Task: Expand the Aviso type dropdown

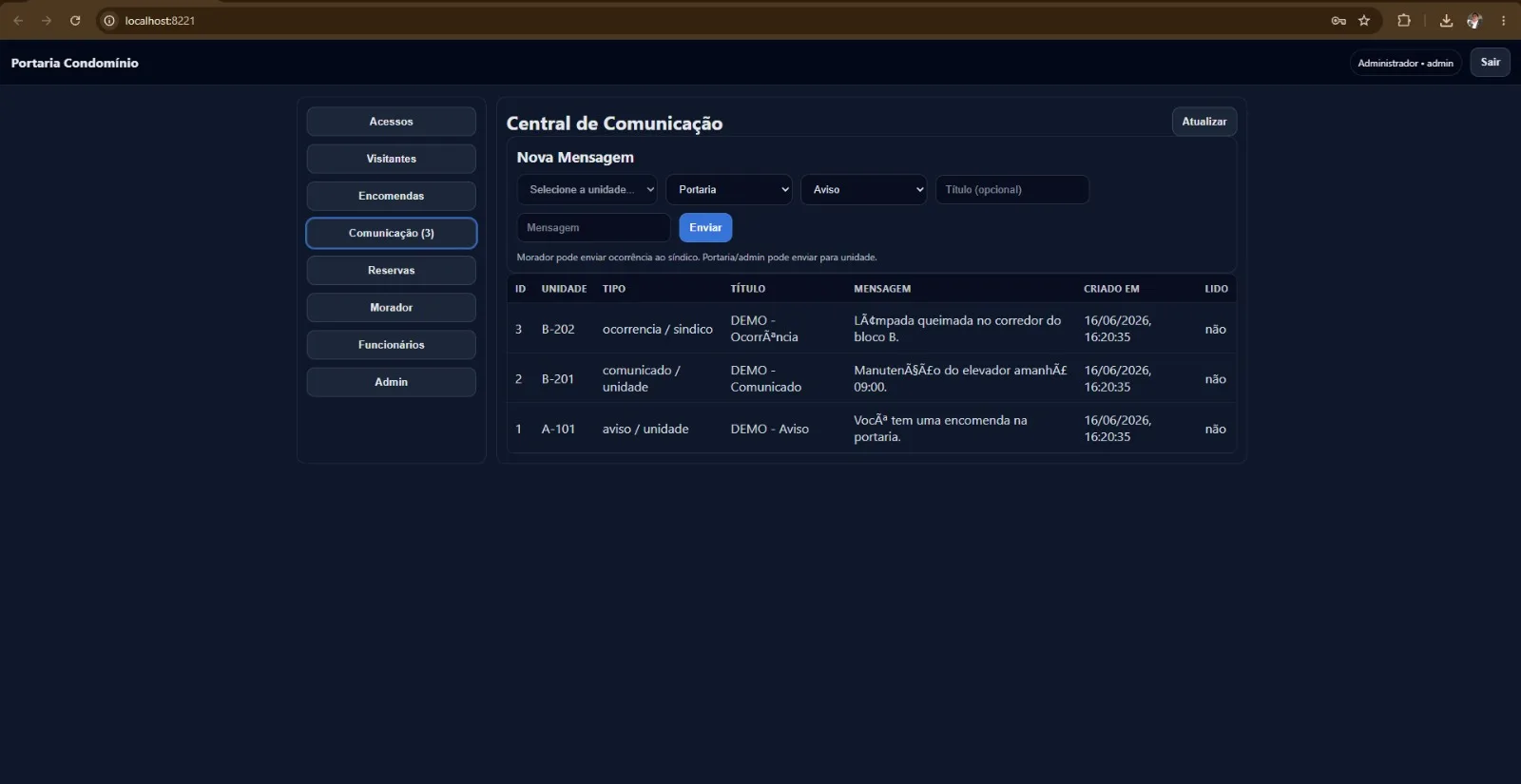Action: (x=864, y=189)
